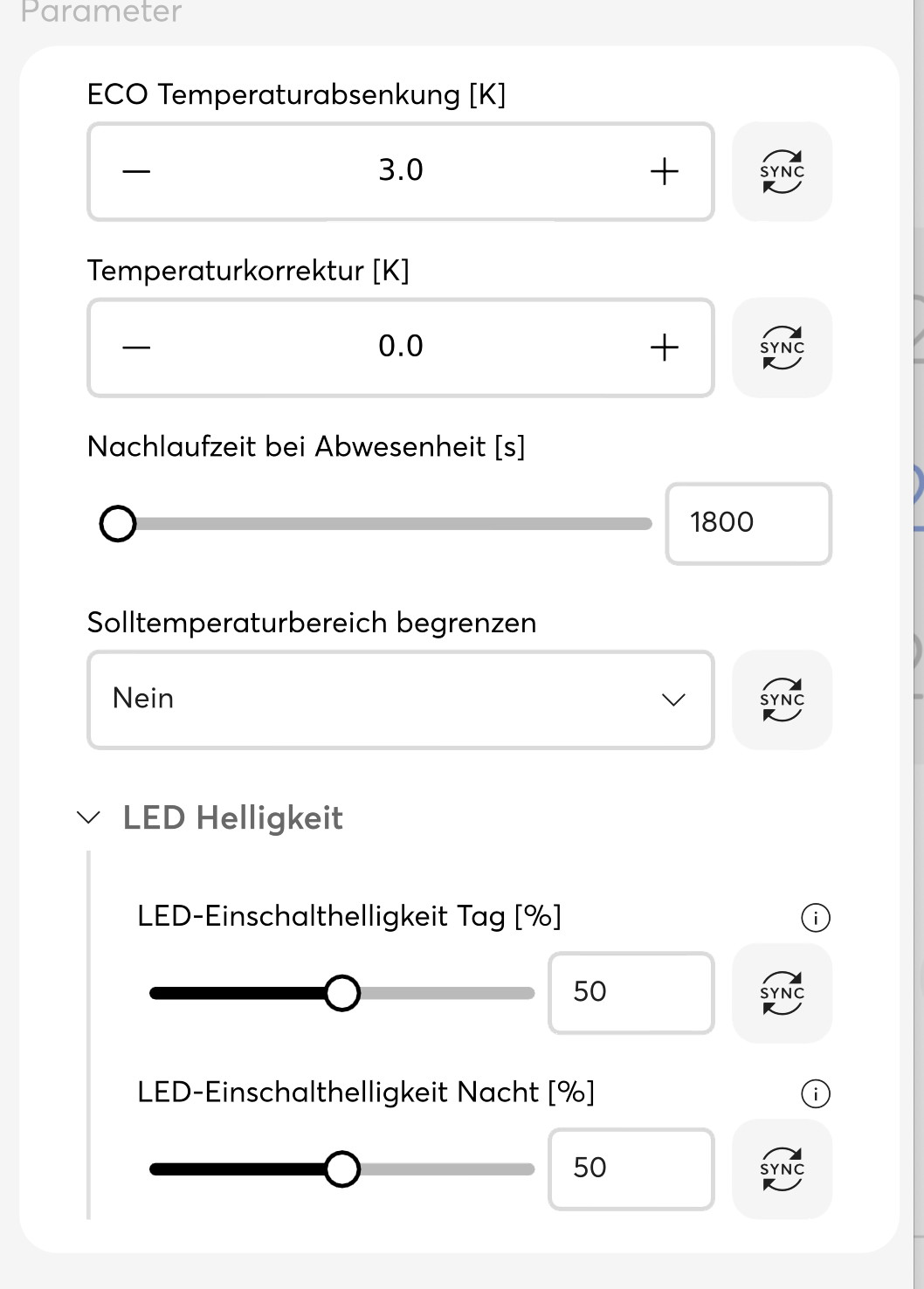Click the SYNC icon for Temperaturkorrektur
The width and height of the screenshot is (924, 1289).
click(x=782, y=348)
